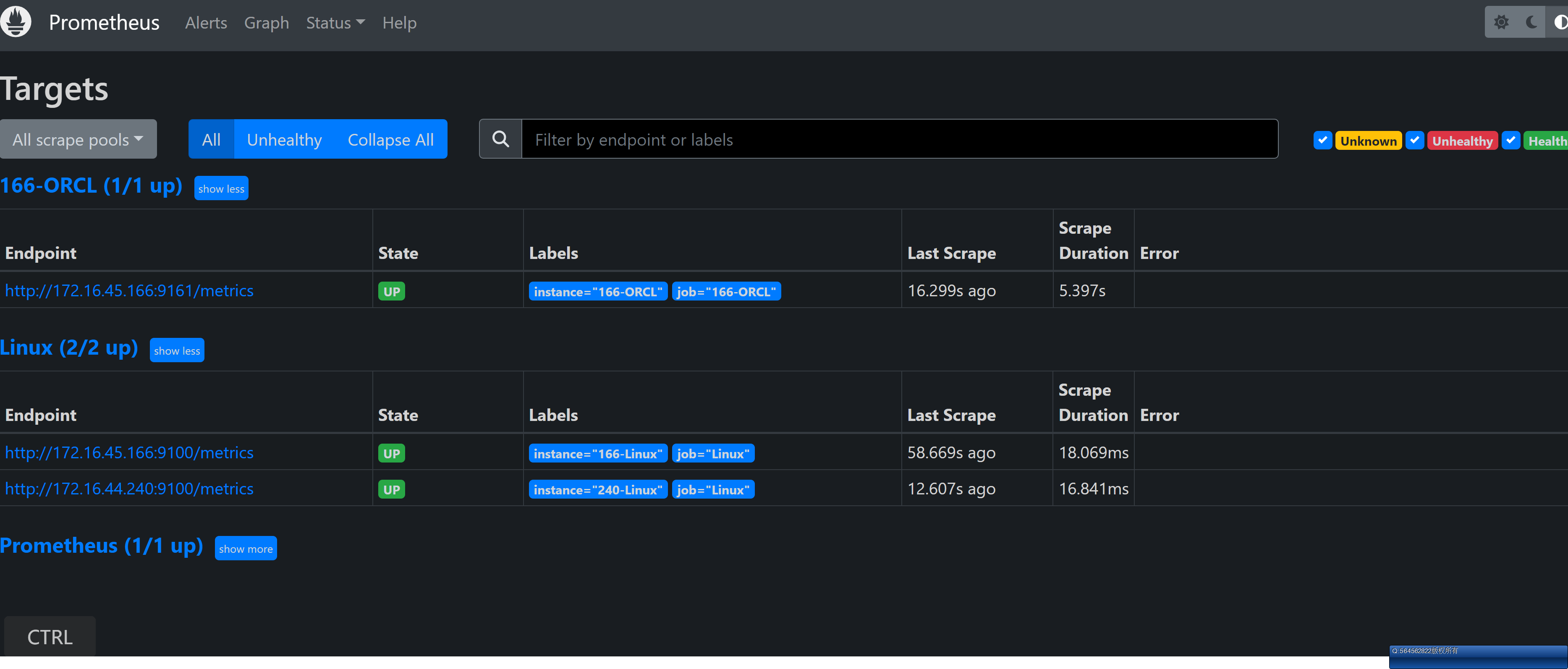Toggle the Healthy state filter checkbox
The height and width of the screenshot is (669, 1568).
1511,140
